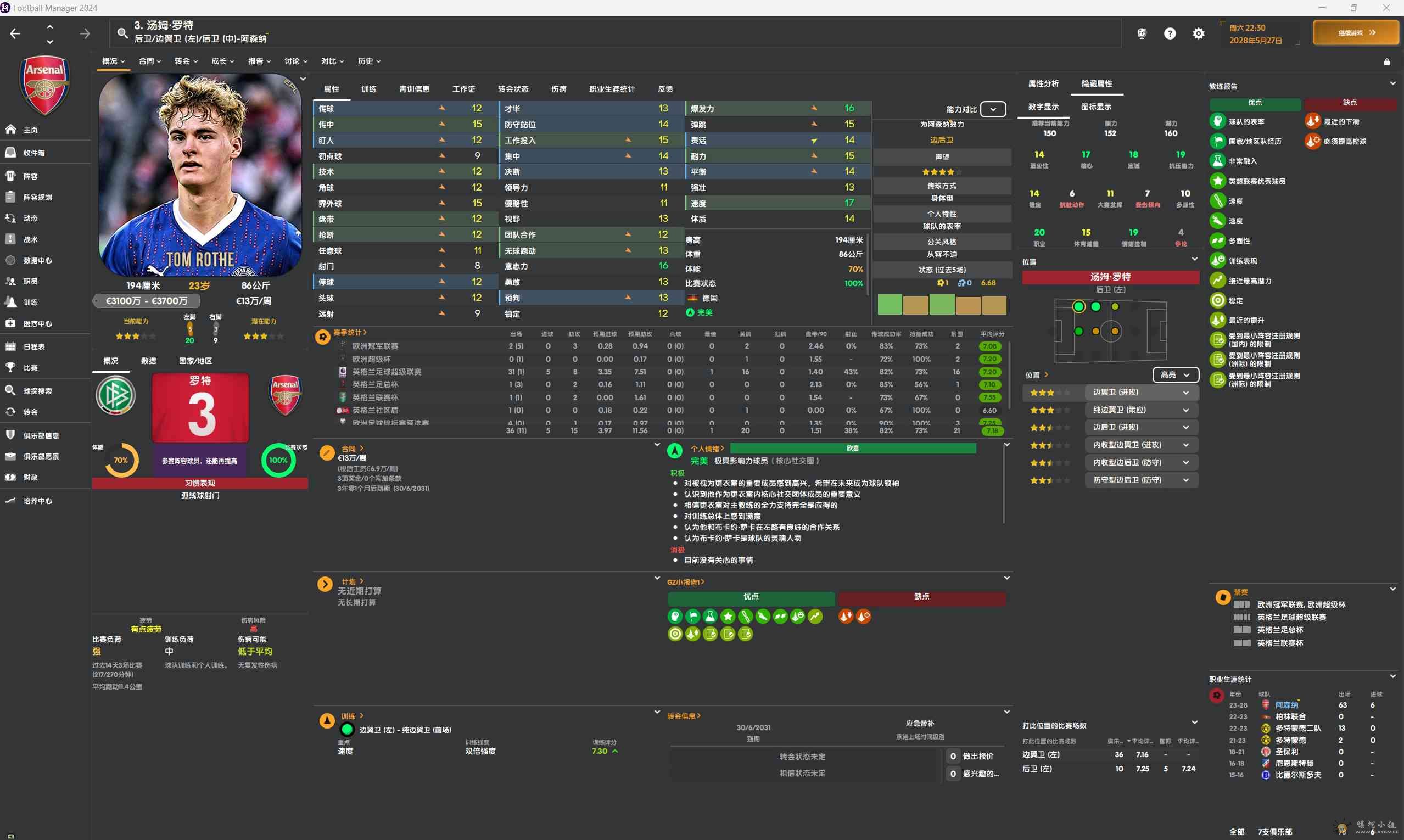The image size is (1404, 840).
Task: Click the lock icon near top right
Action: (1386, 61)
